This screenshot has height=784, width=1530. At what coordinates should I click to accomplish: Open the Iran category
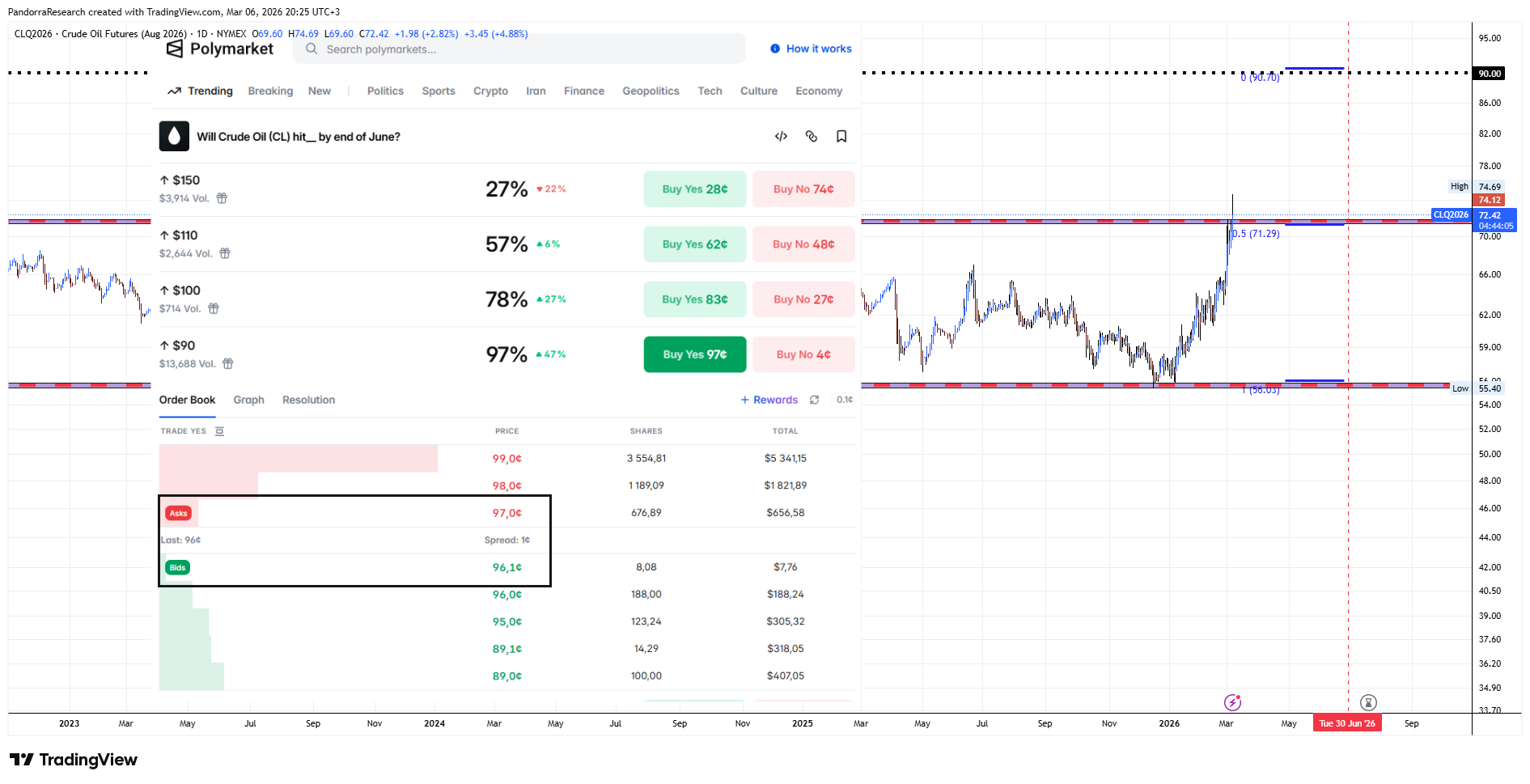[536, 91]
